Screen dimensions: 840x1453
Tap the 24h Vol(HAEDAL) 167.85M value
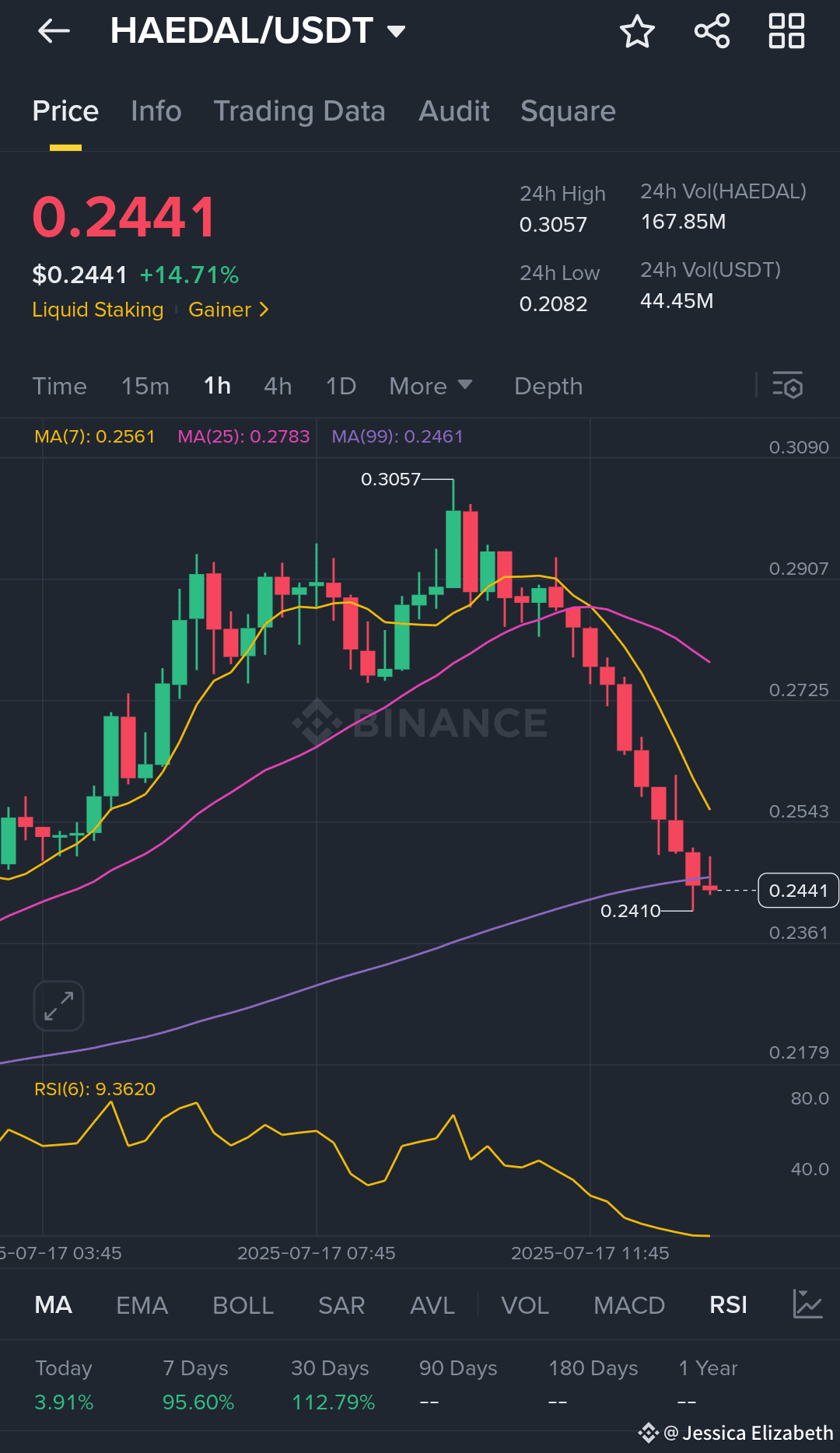(683, 222)
